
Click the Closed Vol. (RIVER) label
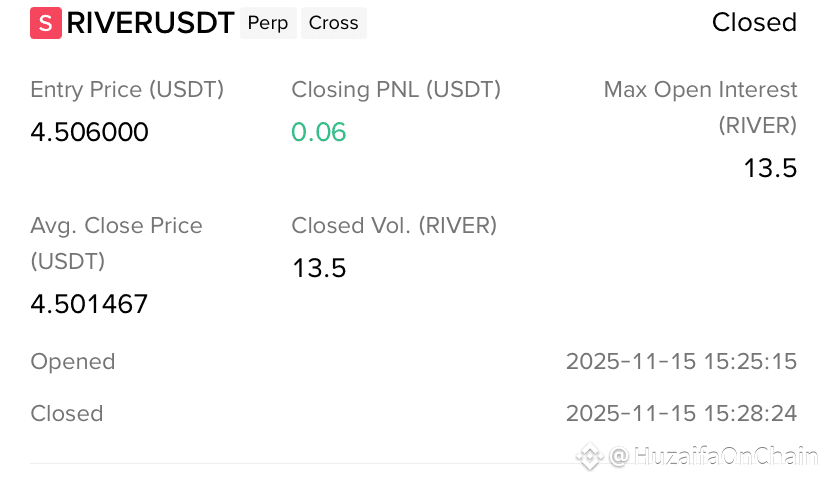(394, 226)
